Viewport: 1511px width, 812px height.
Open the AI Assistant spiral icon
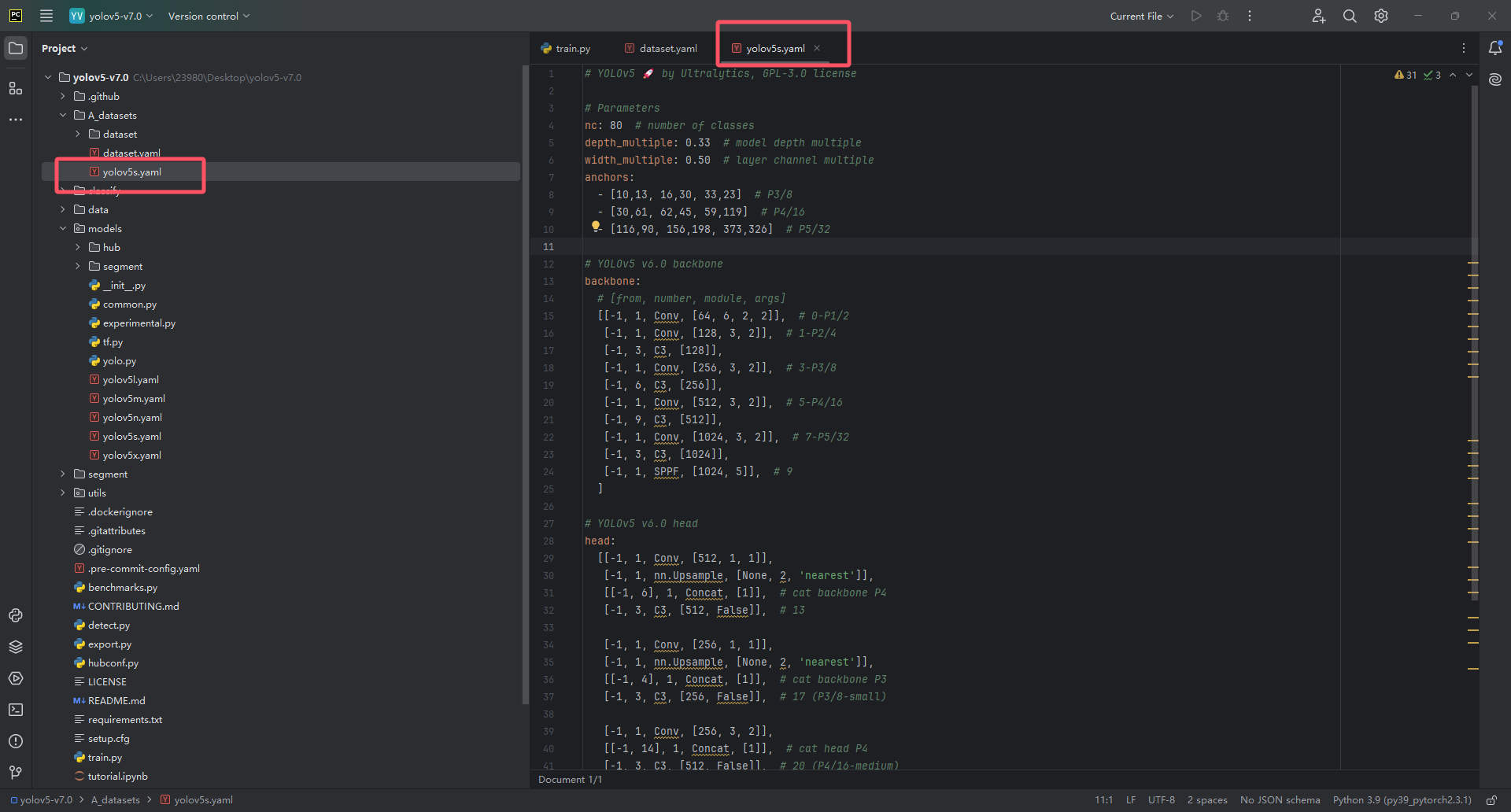pyautogui.click(x=1495, y=79)
